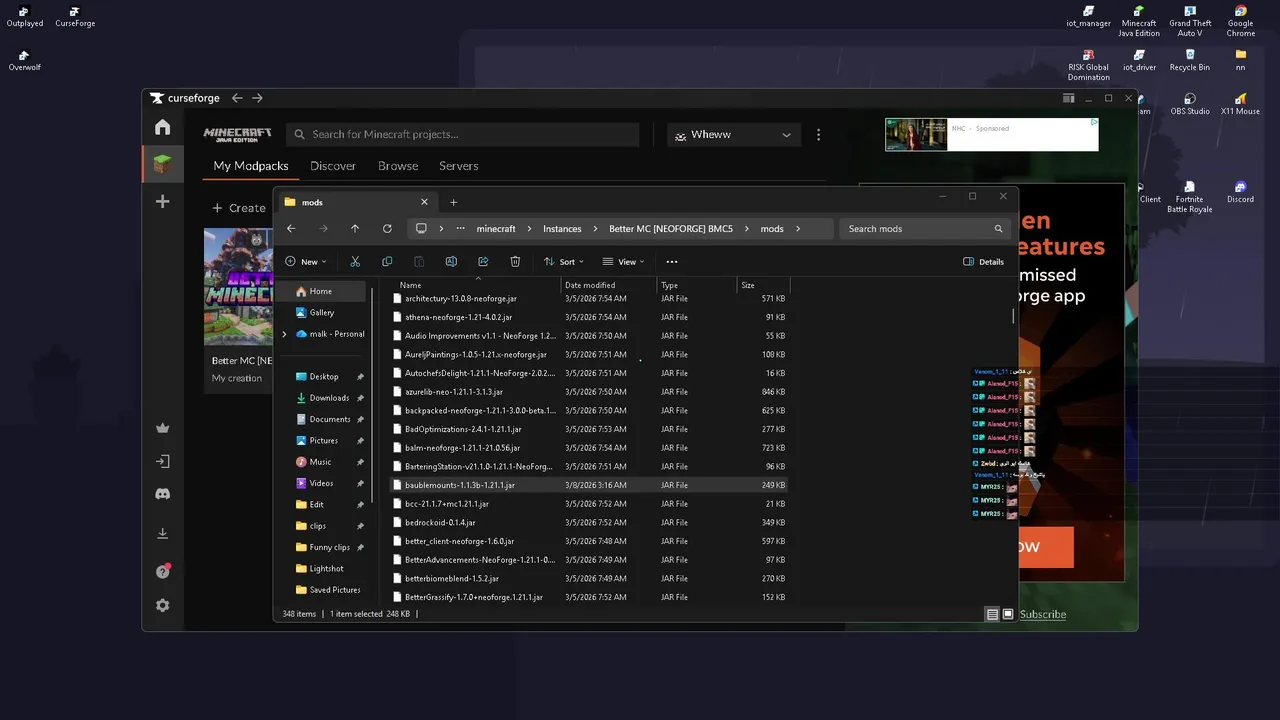This screenshot has width=1280, height=720.
Task: Open Google Chrome desktop icon
Action: click(x=1240, y=20)
